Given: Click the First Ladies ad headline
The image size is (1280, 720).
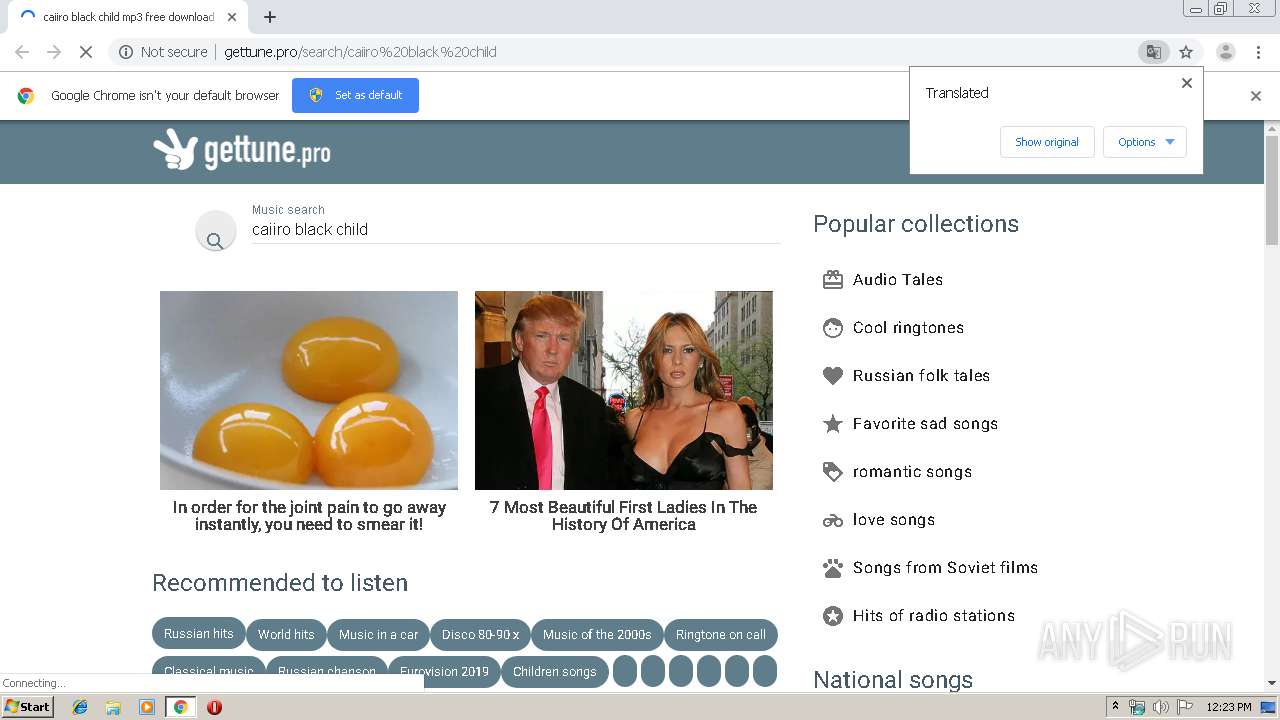Looking at the screenshot, I should coord(623,516).
